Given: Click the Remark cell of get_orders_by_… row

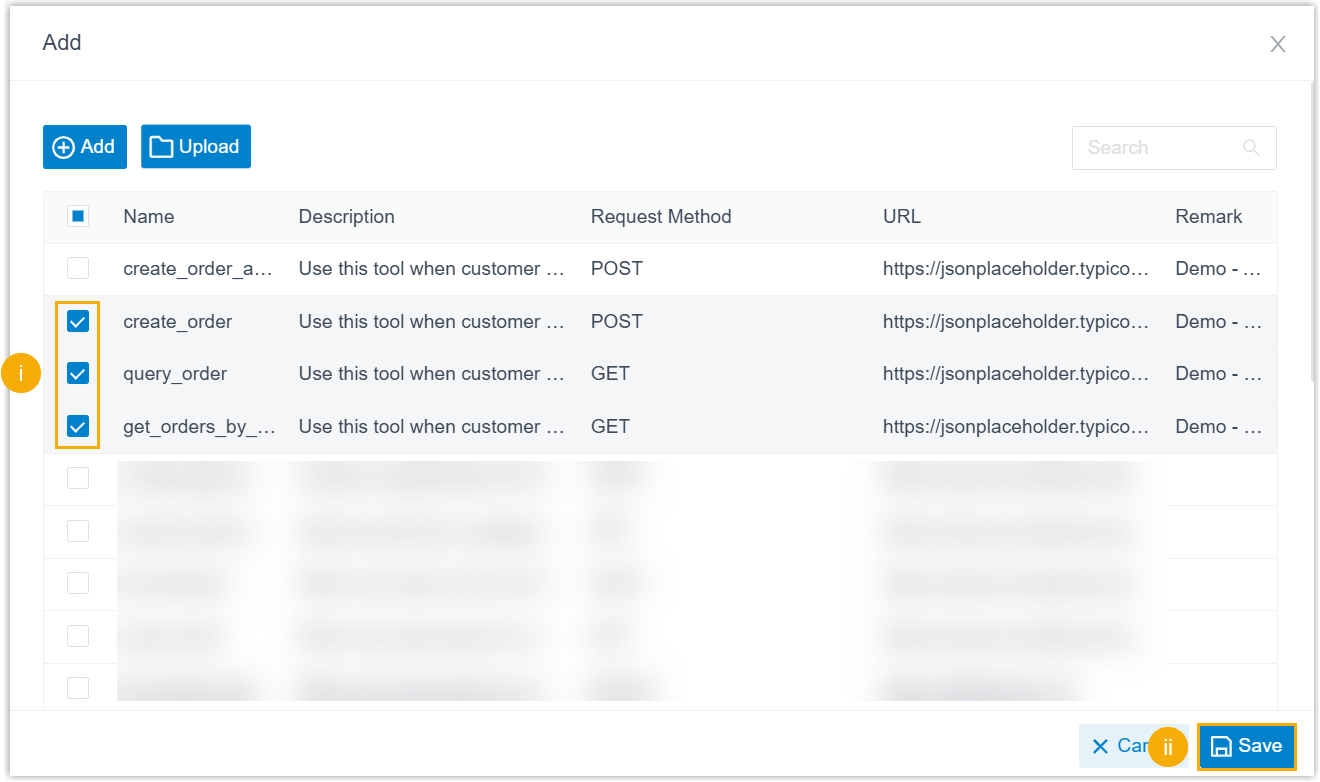Looking at the screenshot, I should (1218, 427).
